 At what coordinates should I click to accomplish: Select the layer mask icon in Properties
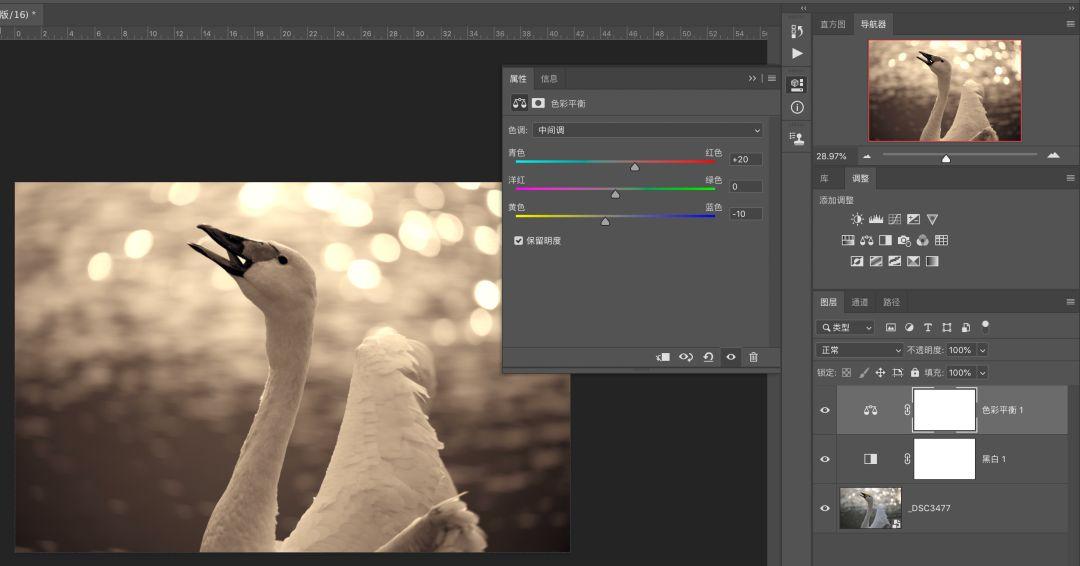point(538,103)
